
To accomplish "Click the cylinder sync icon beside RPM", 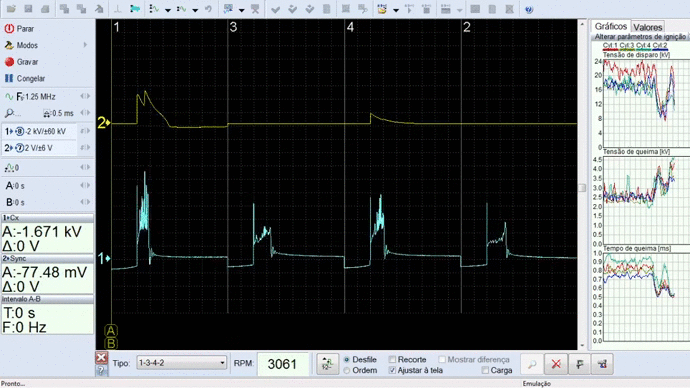I will [x=327, y=364].
